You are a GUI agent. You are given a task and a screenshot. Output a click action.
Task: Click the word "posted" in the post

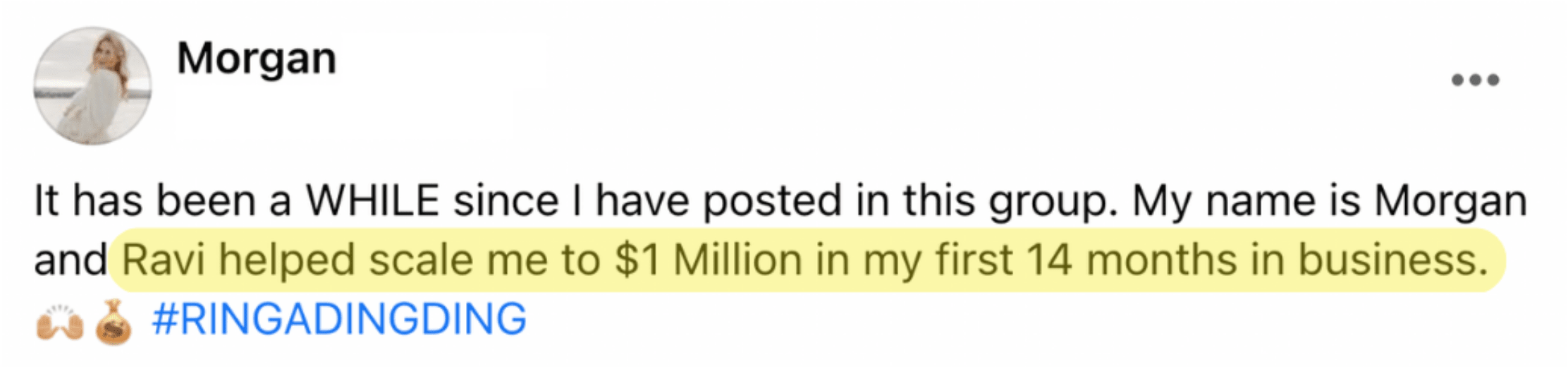773,203
